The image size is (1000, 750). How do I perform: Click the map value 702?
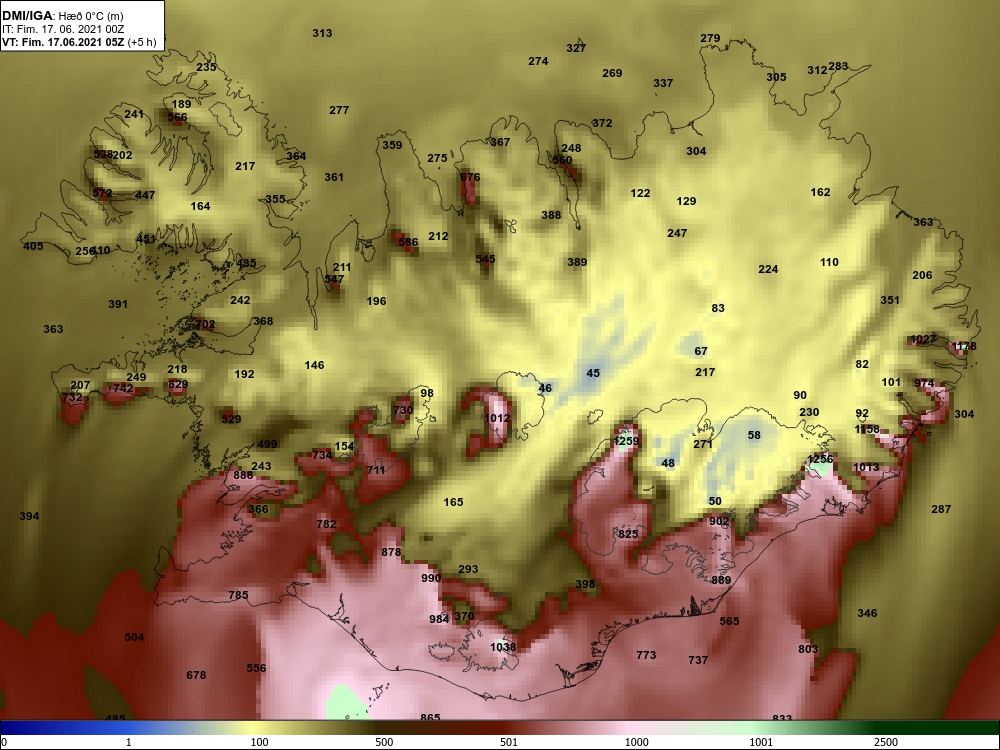pyautogui.click(x=205, y=324)
